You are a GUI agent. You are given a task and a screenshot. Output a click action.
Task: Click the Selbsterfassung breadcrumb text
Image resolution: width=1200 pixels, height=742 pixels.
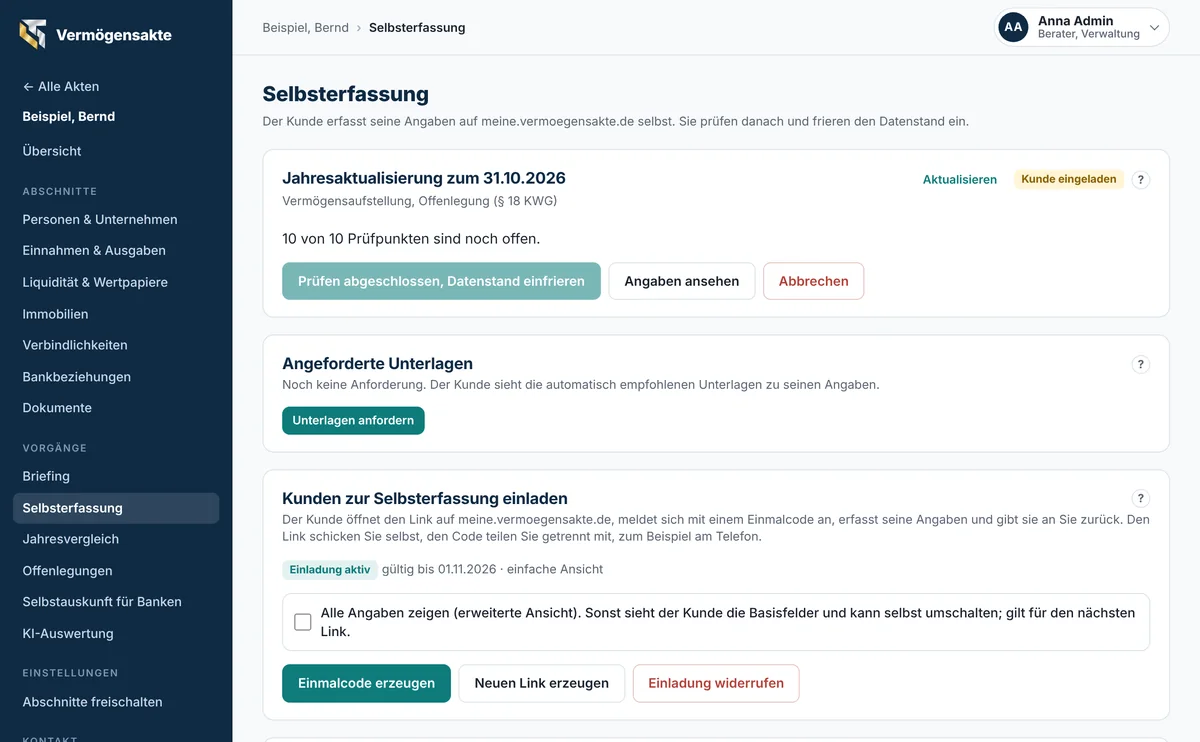[x=417, y=28]
